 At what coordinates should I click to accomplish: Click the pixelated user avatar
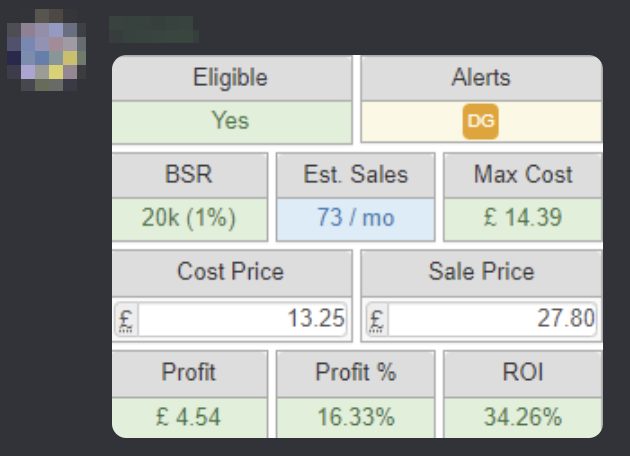(x=47, y=50)
